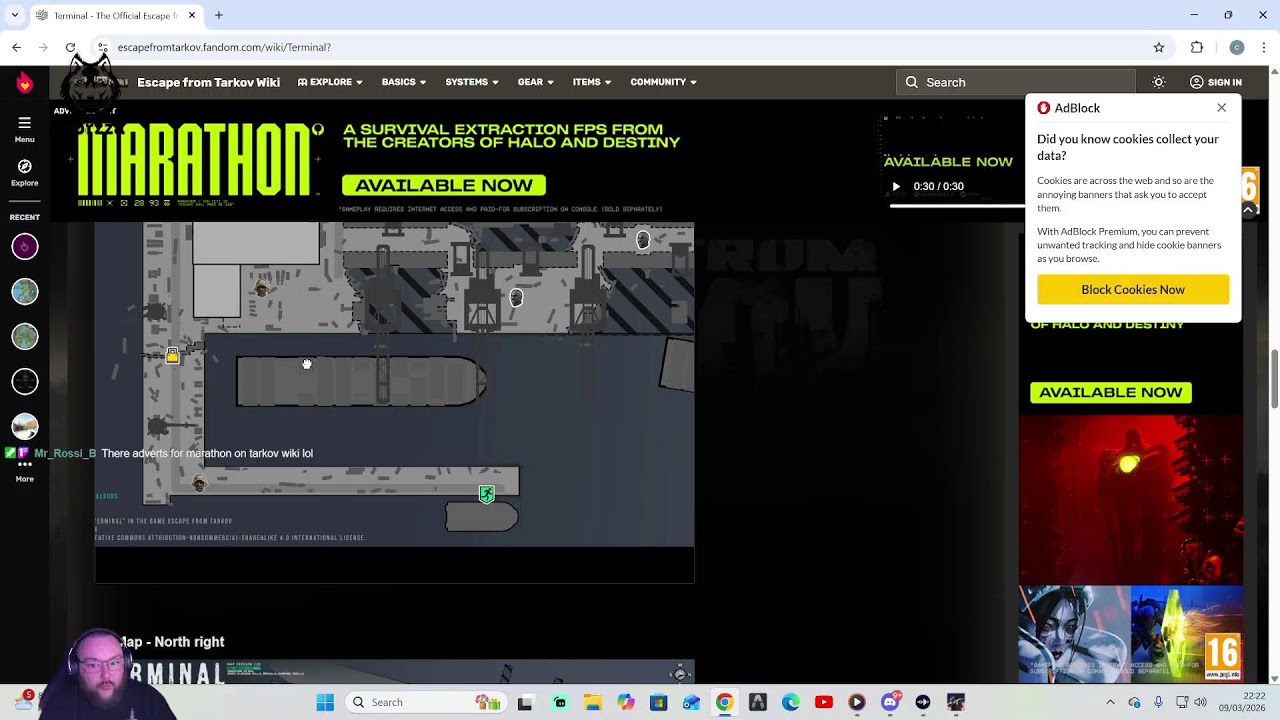The width and height of the screenshot is (1280, 720).
Task: Click the Fandom flame logo
Action: coord(24,83)
